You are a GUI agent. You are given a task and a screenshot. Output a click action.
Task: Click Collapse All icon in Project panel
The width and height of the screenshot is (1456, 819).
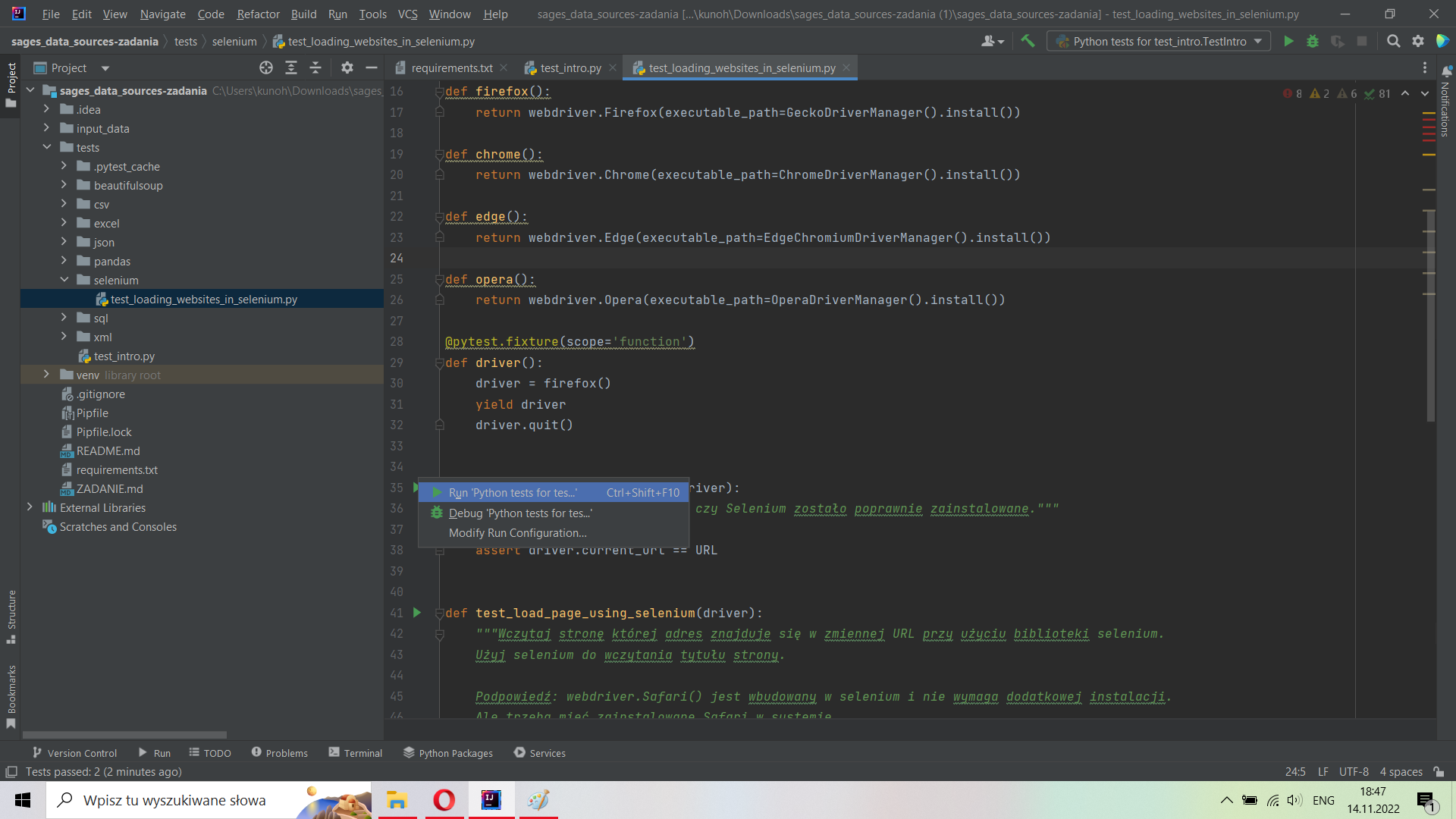pyautogui.click(x=315, y=68)
